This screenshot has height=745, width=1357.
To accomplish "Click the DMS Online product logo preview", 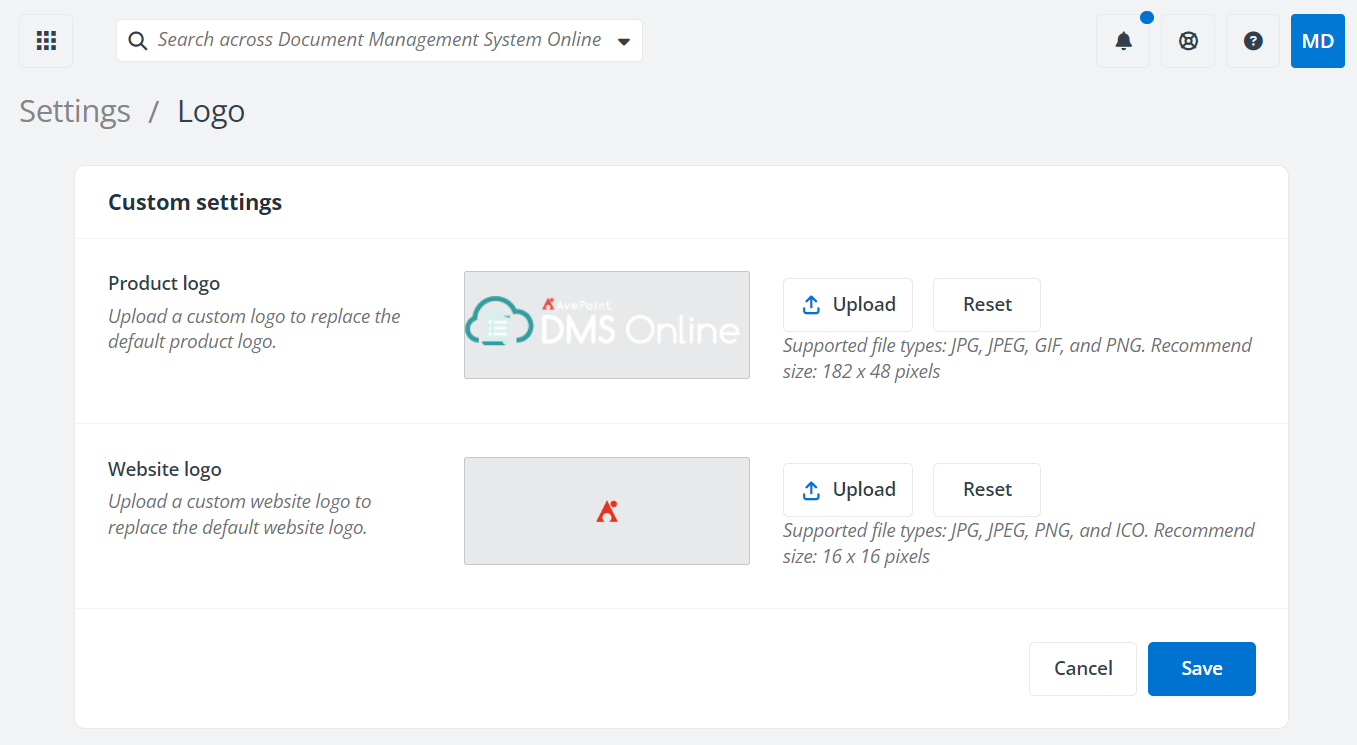I will (606, 324).
